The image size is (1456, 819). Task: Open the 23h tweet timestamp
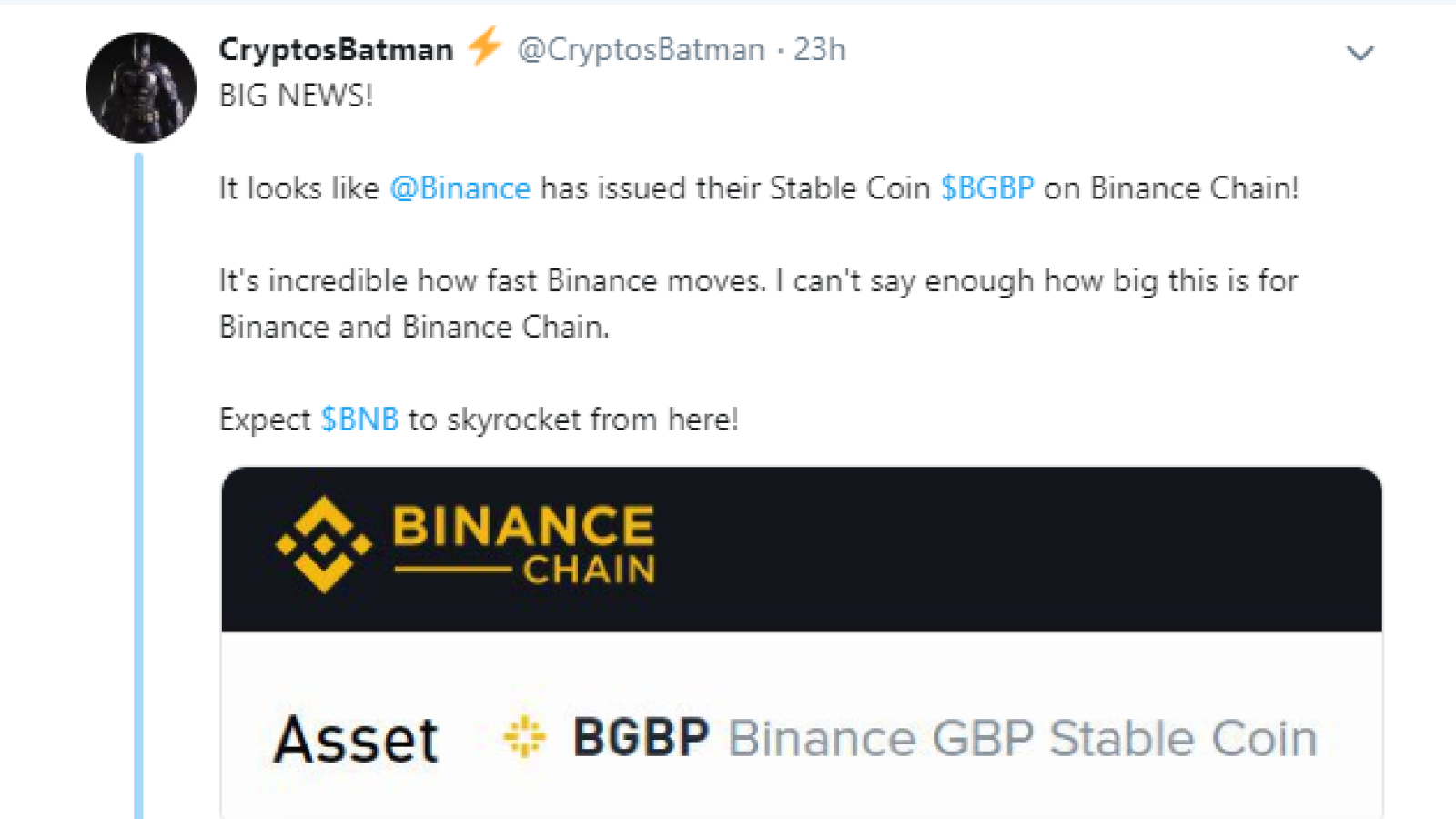point(819,49)
